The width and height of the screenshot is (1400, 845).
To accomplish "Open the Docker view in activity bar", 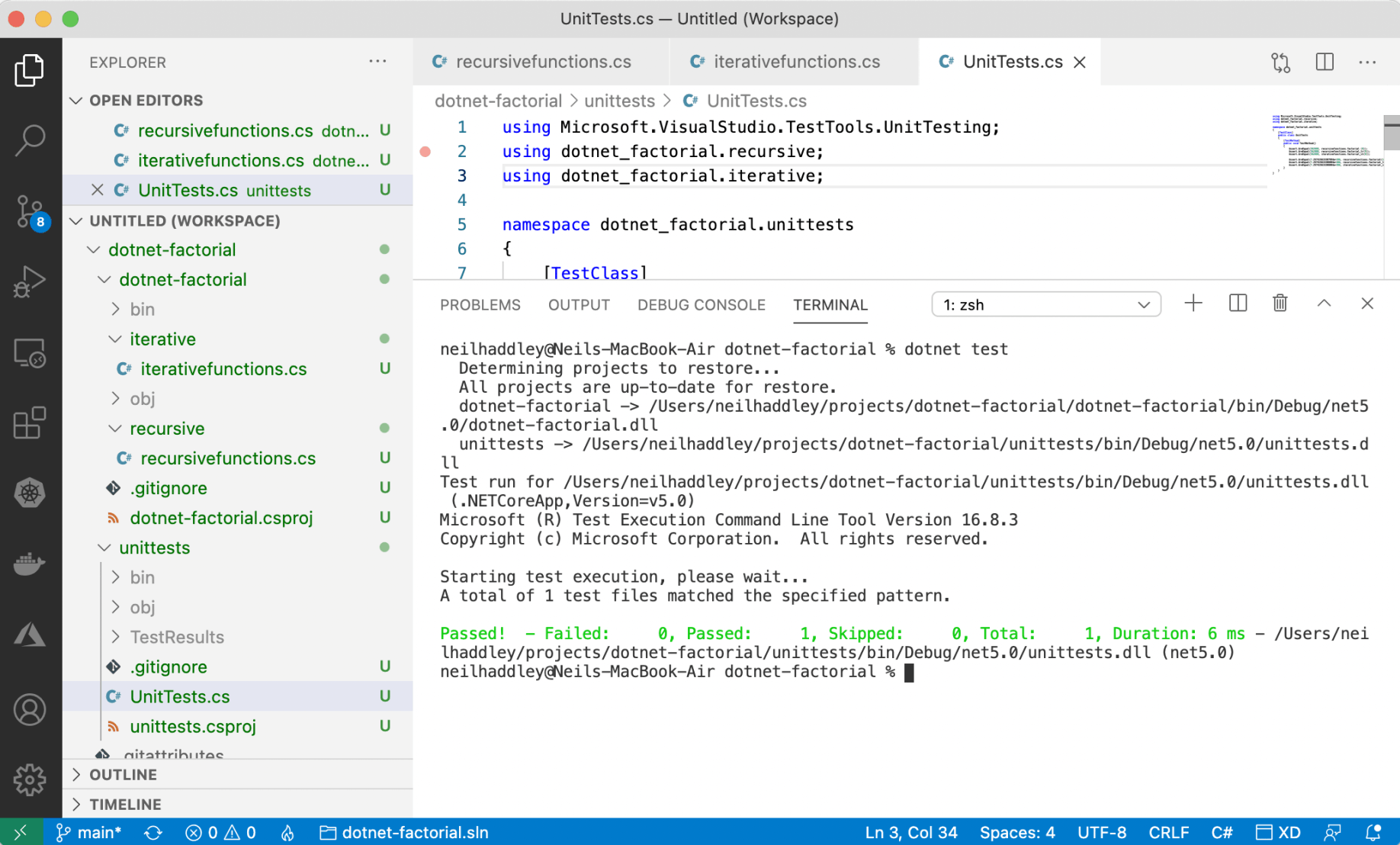I will (30, 564).
